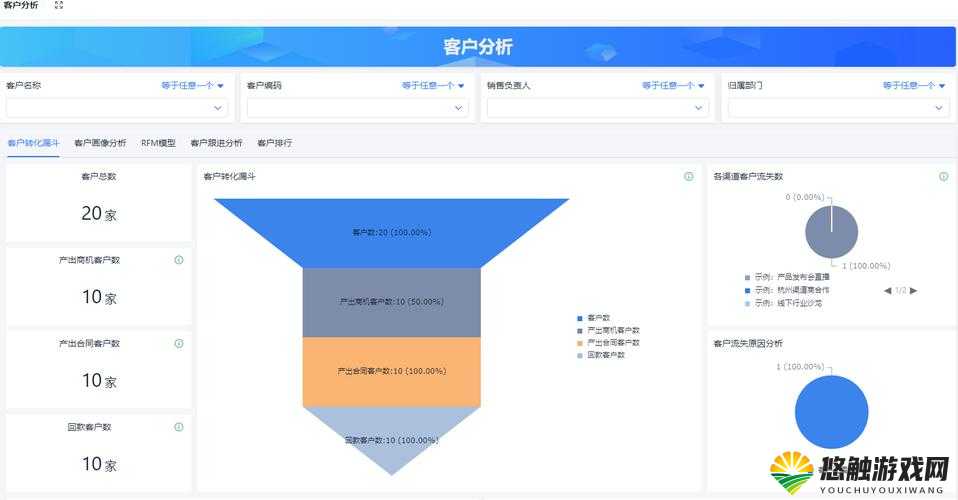The height and width of the screenshot is (500, 958).
Task: Open 等于任意一个 condition dropdown for 客户名称
Action: pyautogui.click(x=192, y=86)
